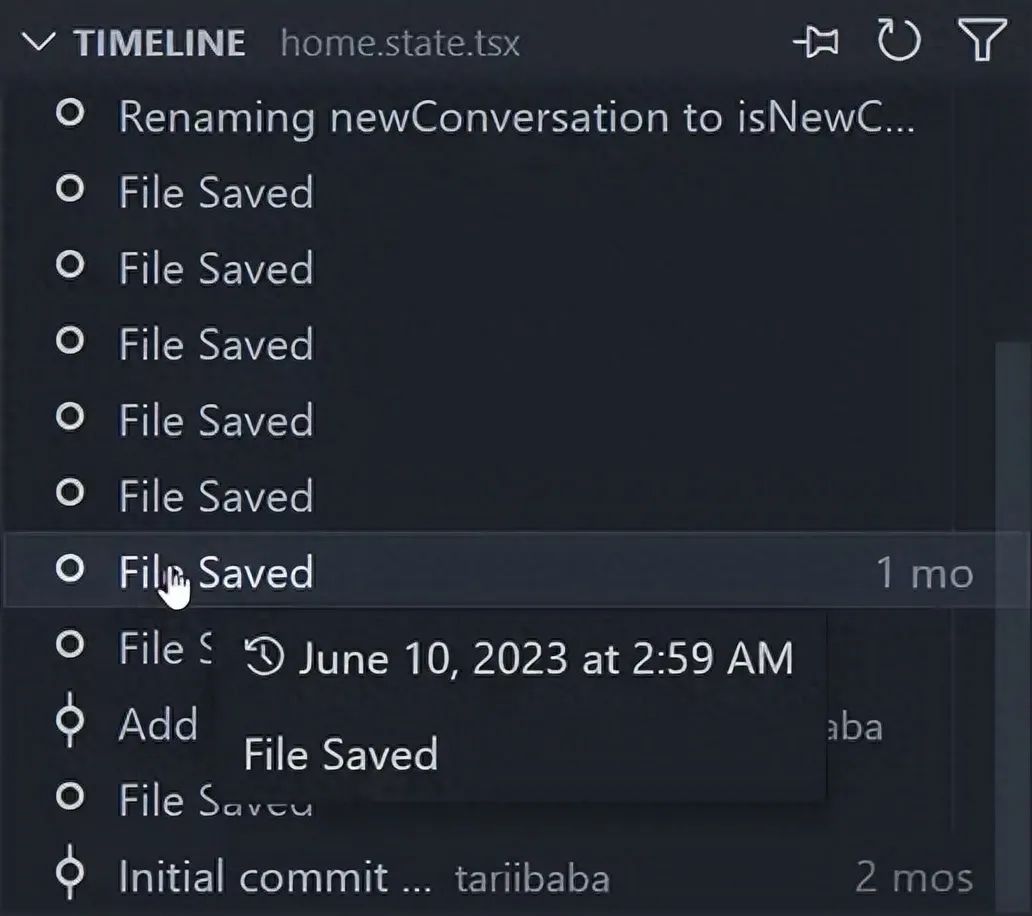Click the tariibaba author label on Initial commit

click(532, 878)
